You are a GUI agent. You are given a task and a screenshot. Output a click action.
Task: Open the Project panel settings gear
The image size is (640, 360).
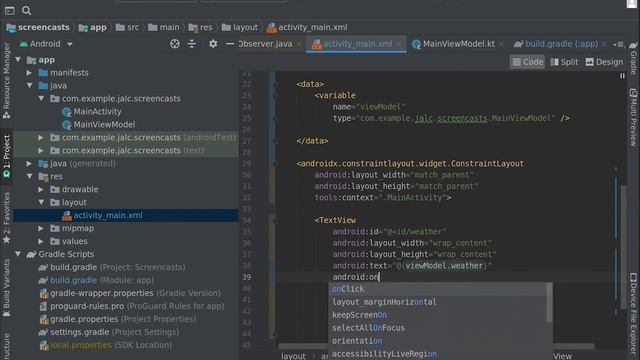coord(213,44)
